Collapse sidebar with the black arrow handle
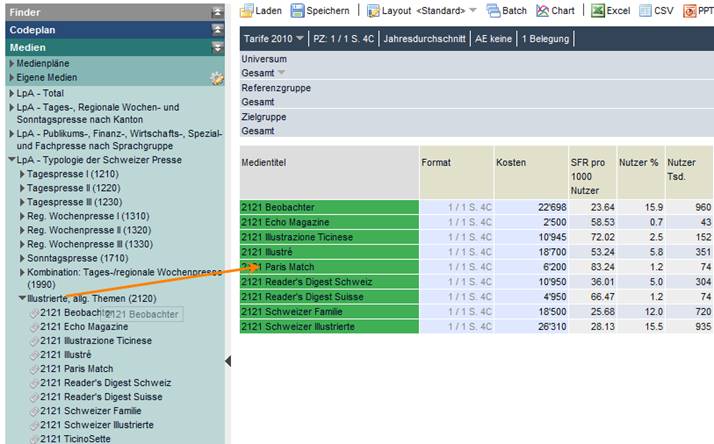The height and width of the screenshot is (444, 714). point(228,361)
